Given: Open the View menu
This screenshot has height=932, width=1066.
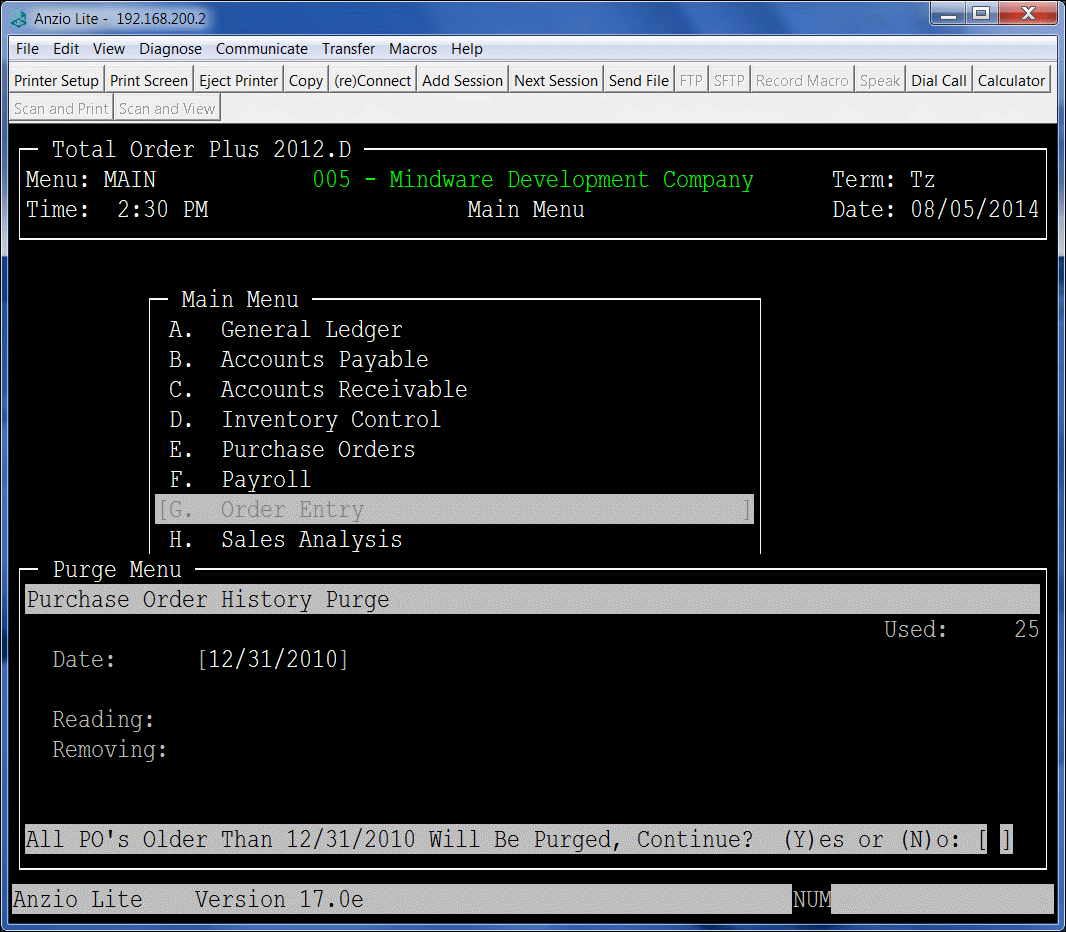Looking at the screenshot, I should tap(109, 49).
